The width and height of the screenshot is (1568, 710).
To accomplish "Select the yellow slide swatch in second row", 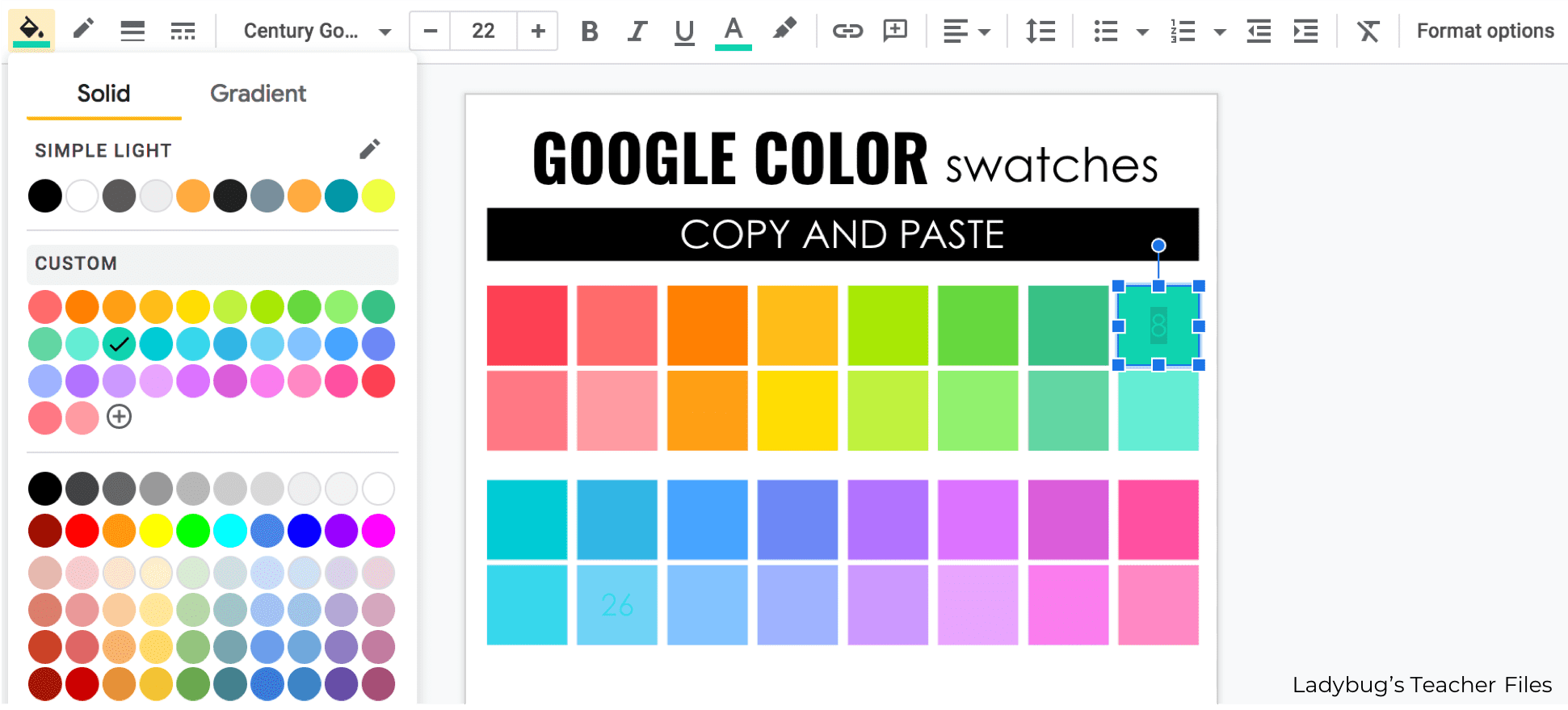I will (x=797, y=410).
